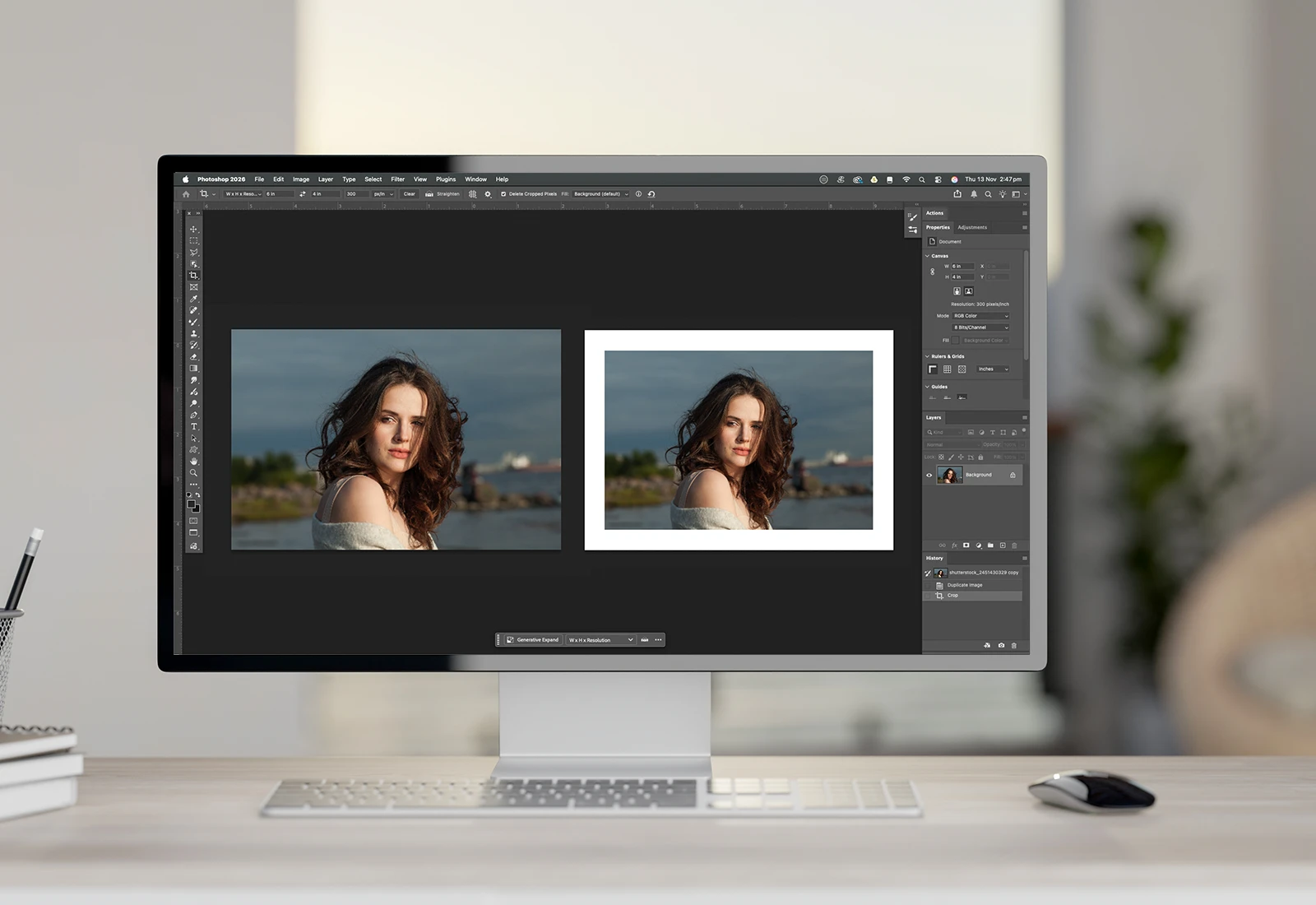Select the Zoom tool in the toolbar

(x=194, y=473)
